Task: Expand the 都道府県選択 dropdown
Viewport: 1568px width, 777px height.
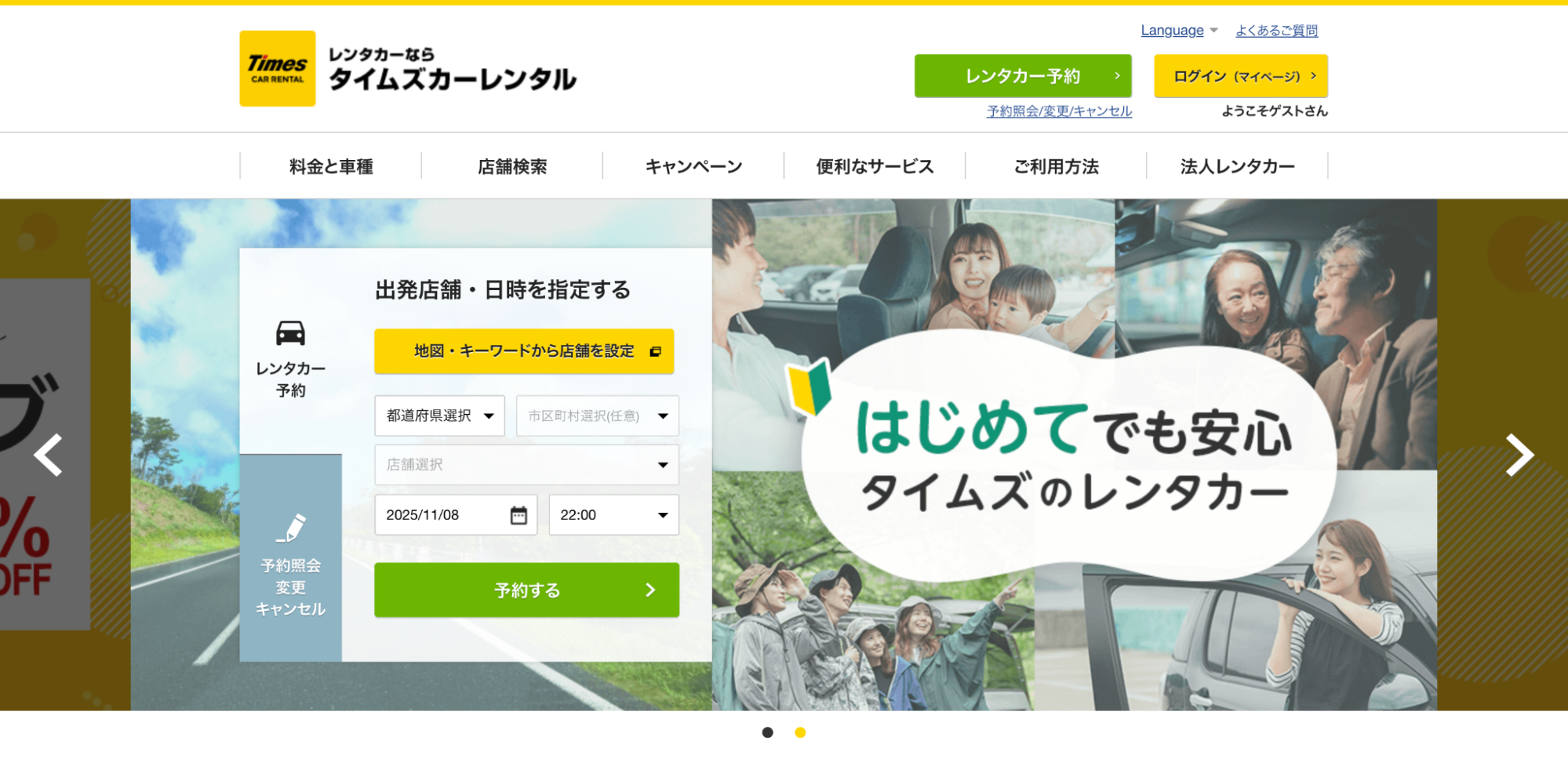Action: [439, 416]
